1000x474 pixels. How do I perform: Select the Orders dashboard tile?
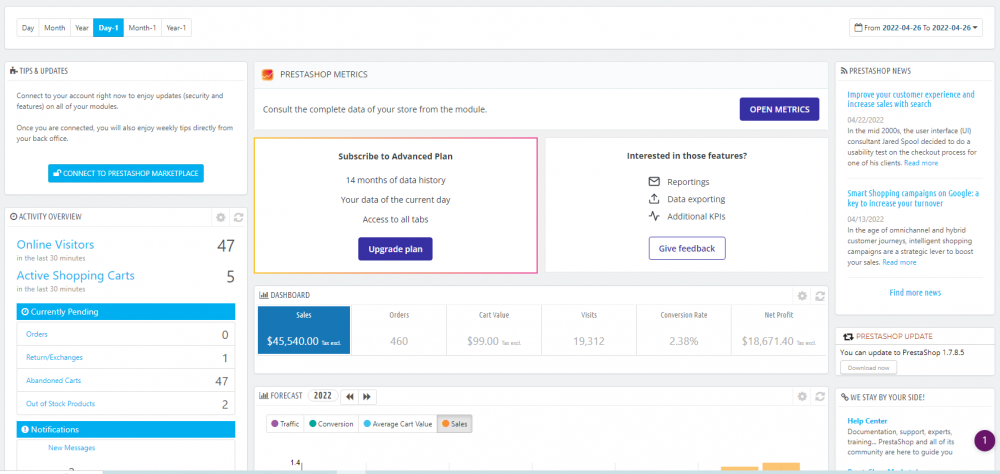coord(399,330)
